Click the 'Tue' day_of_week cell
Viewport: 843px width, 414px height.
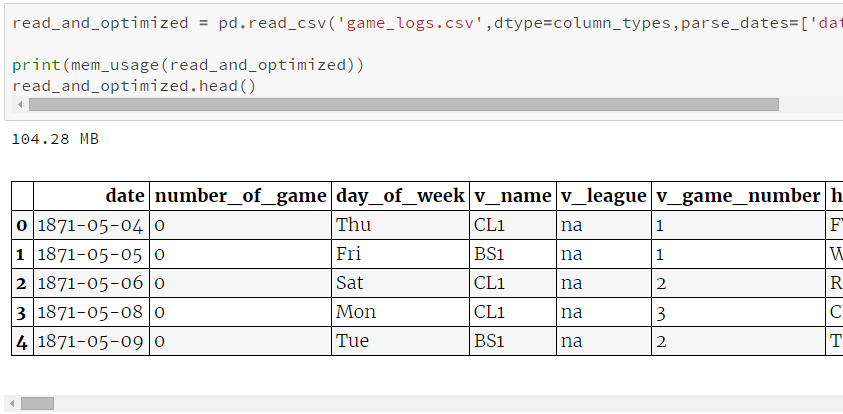[401, 341]
